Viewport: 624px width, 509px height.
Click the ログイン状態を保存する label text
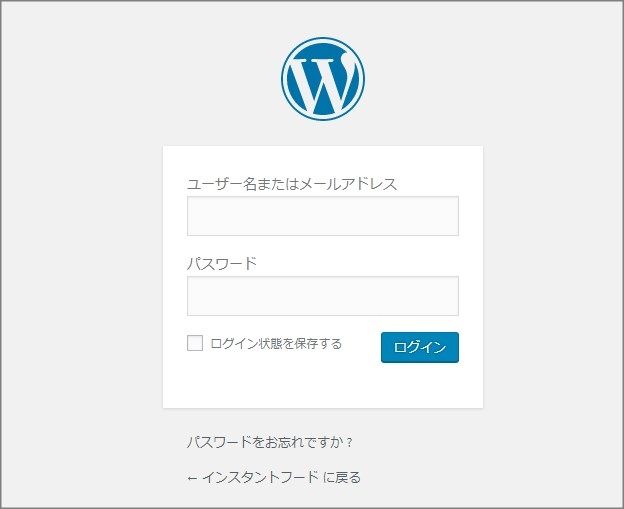(276, 343)
